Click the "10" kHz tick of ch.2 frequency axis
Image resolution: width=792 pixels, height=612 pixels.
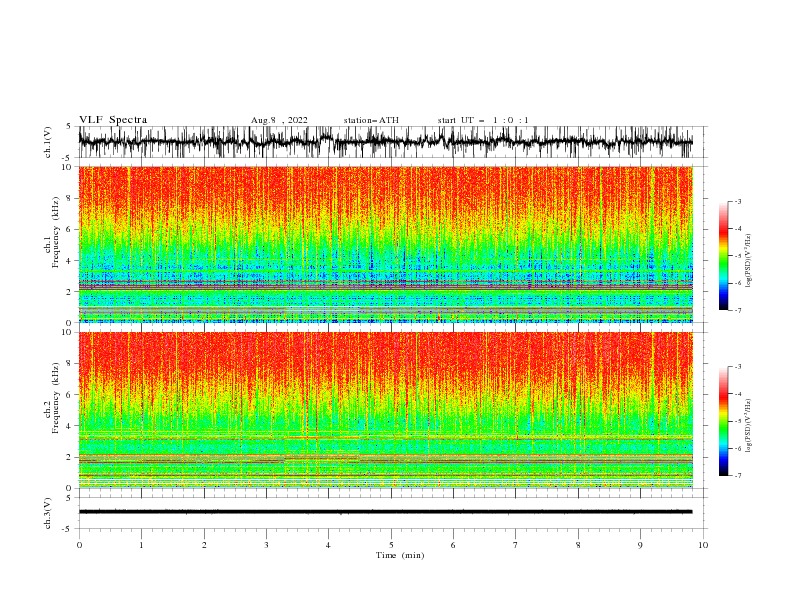click(67, 332)
